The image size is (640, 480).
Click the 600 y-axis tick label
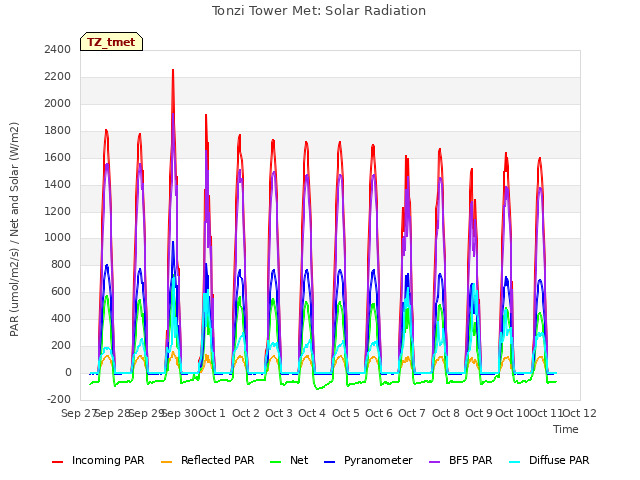pos(61,291)
